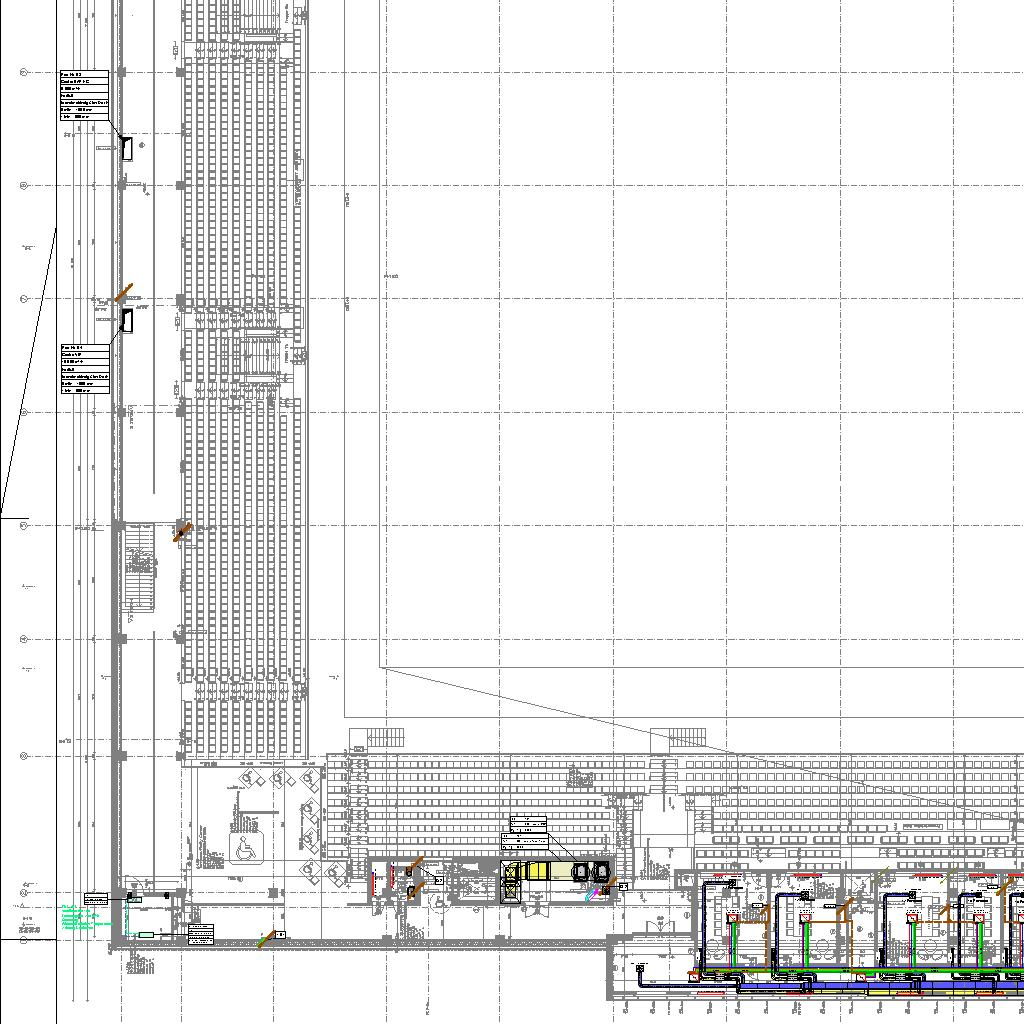Open the annotation table below lower black unit
Screen dimensions: 1024x1024
(84, 368)
